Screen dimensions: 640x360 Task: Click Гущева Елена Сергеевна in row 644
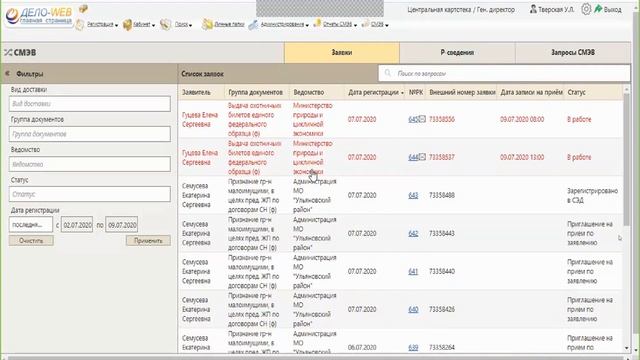[200, 158]
